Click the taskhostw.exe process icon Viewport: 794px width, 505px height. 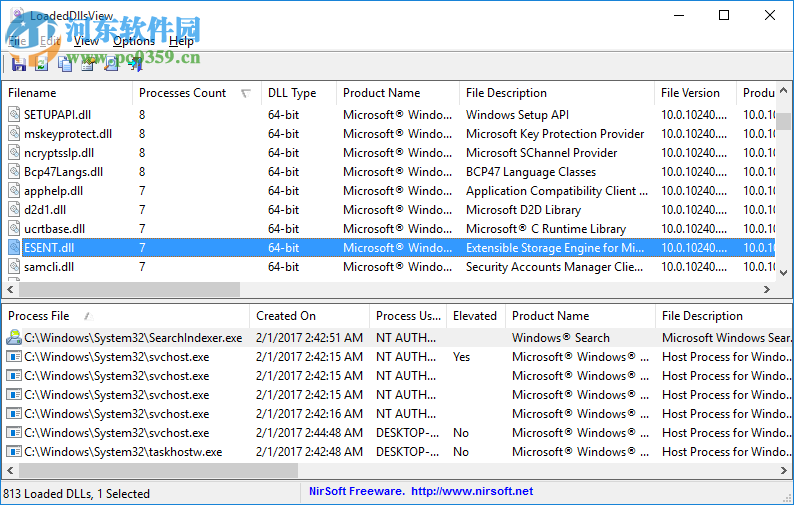coord(14,451)
